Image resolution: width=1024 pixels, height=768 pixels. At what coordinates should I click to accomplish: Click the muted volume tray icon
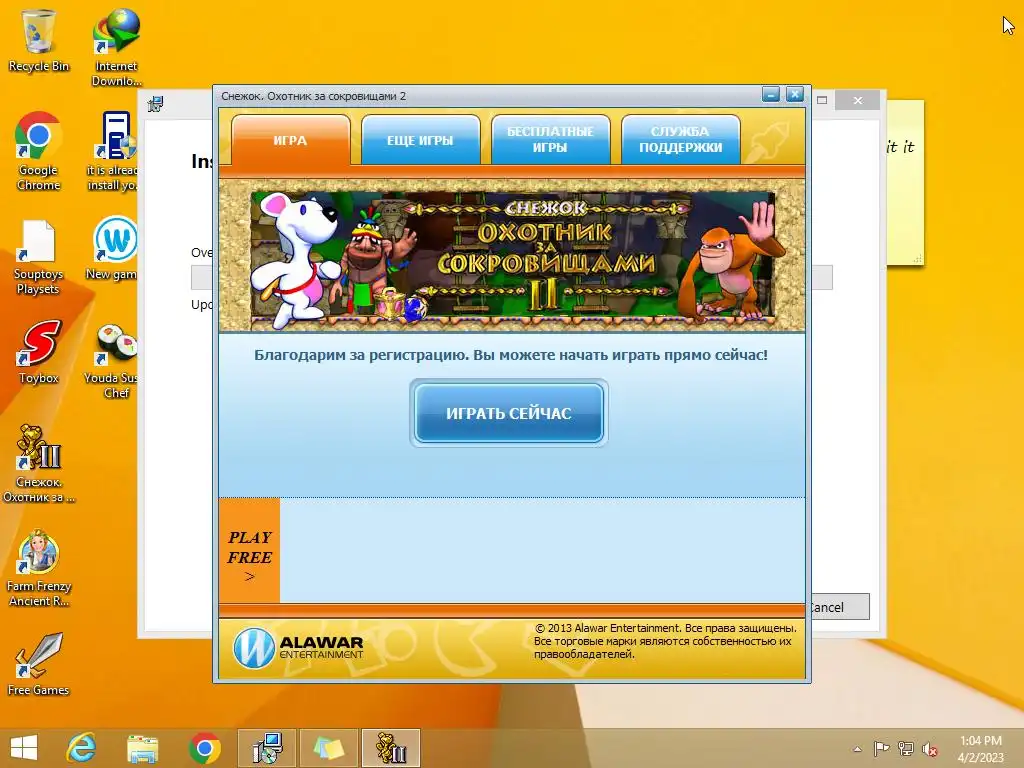[930, 749]
